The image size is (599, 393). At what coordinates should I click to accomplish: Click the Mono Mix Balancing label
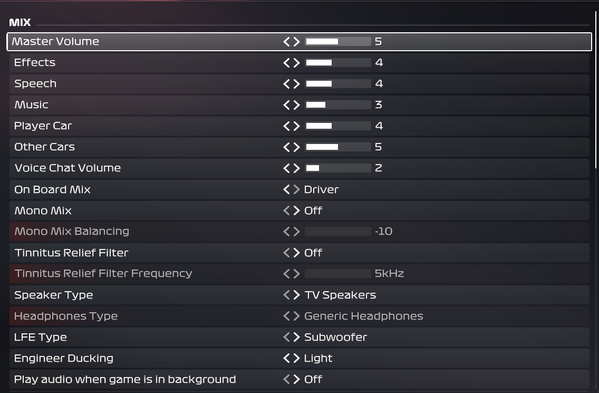tap(72, 231)
